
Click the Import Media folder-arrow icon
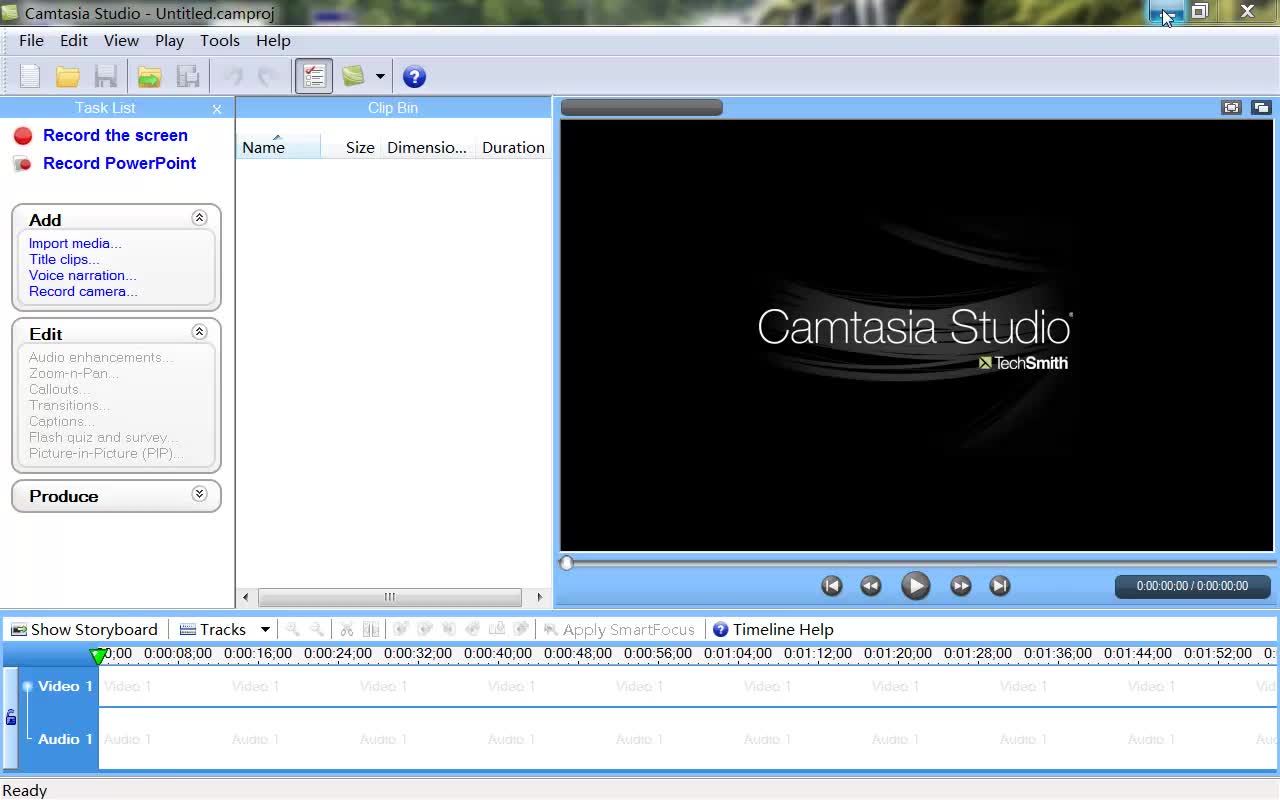(149, 76)
